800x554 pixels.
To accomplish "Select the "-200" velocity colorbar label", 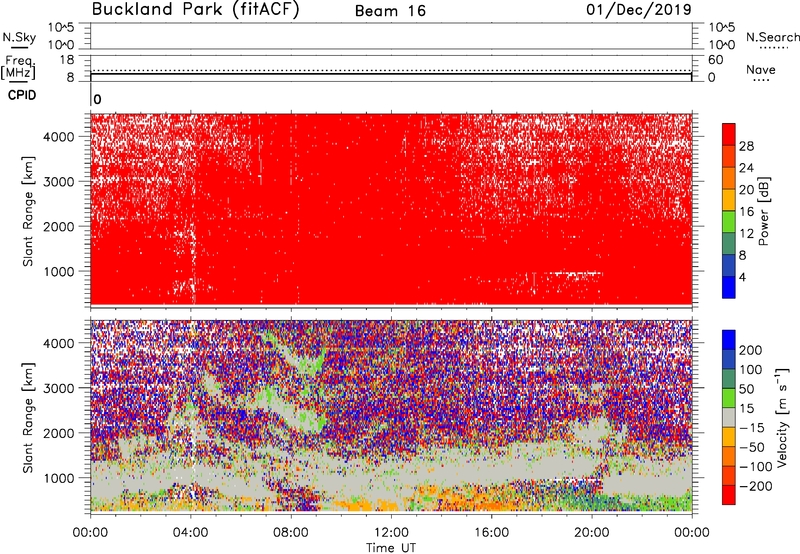I will point(755,486).
